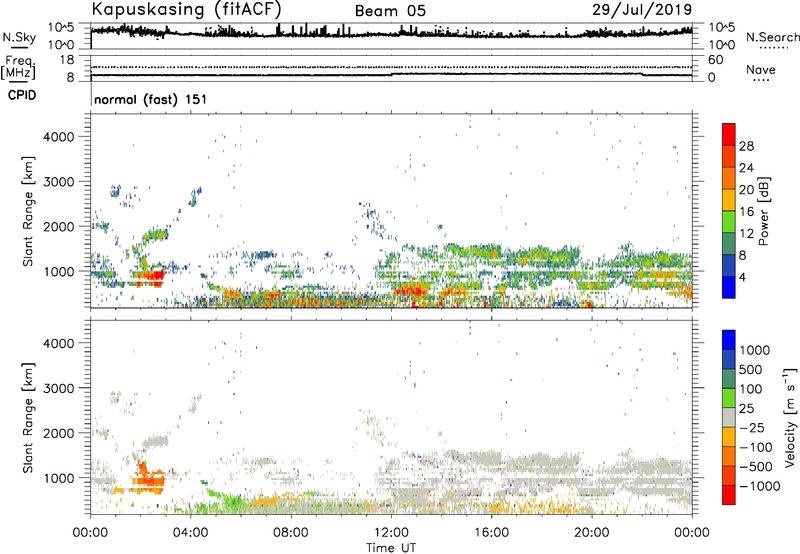Click the "16" label on the Power colorbar
This screenshot has height=554, width=800.
746,212
